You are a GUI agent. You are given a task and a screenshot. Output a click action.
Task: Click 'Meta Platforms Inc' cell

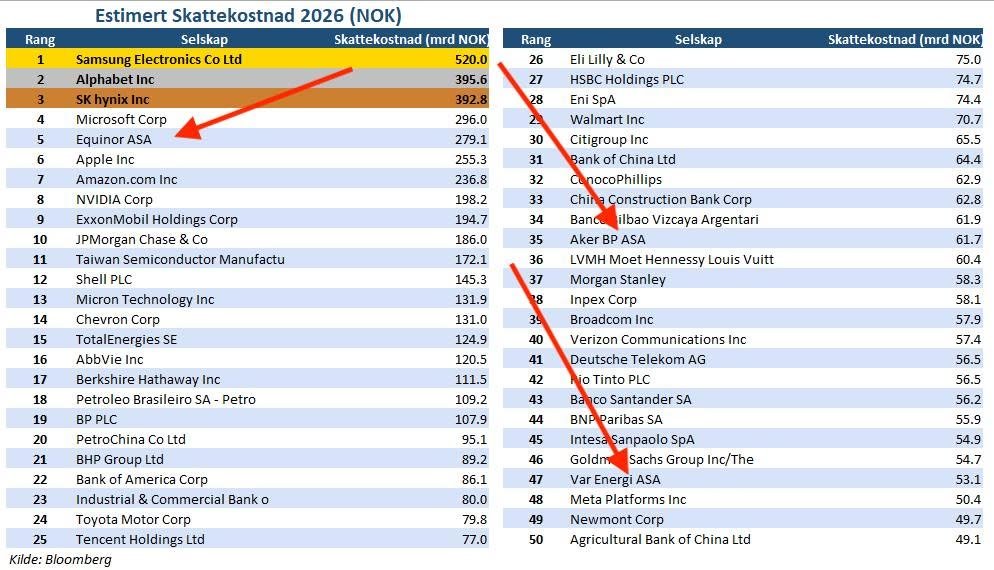pyautogui.click(x=628, y=500)
